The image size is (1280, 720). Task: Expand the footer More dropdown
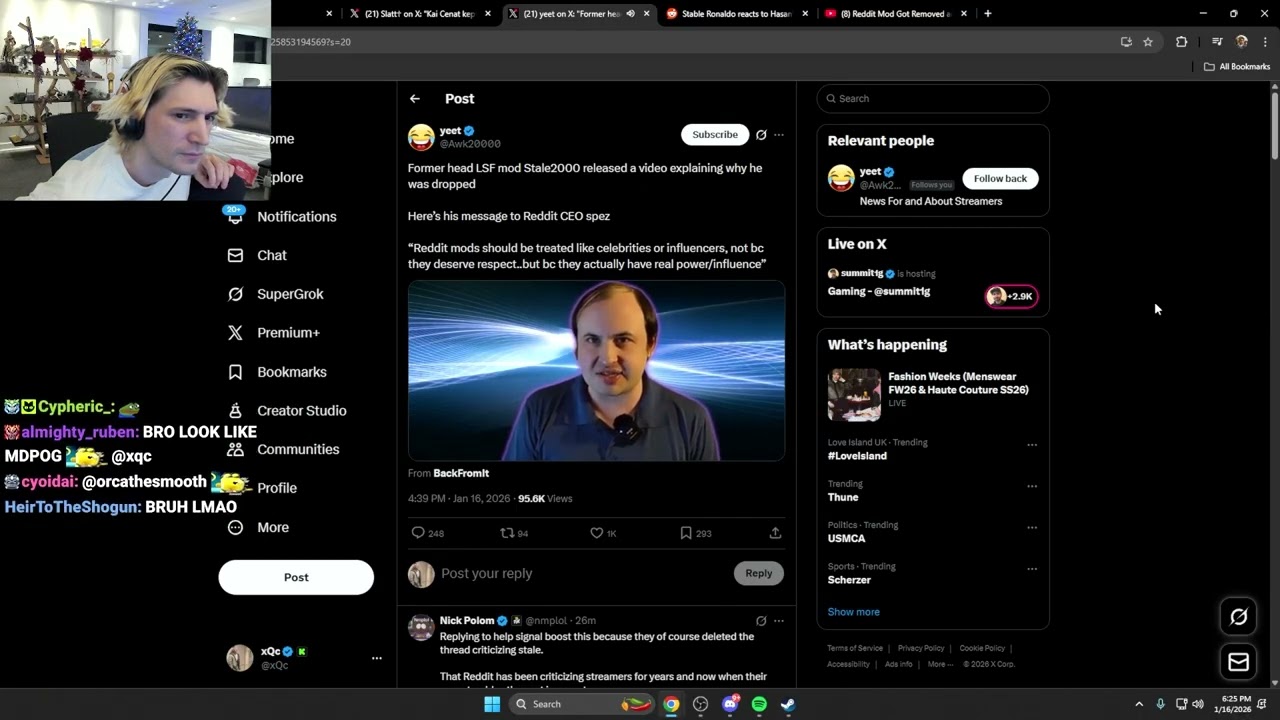point(940,664)
